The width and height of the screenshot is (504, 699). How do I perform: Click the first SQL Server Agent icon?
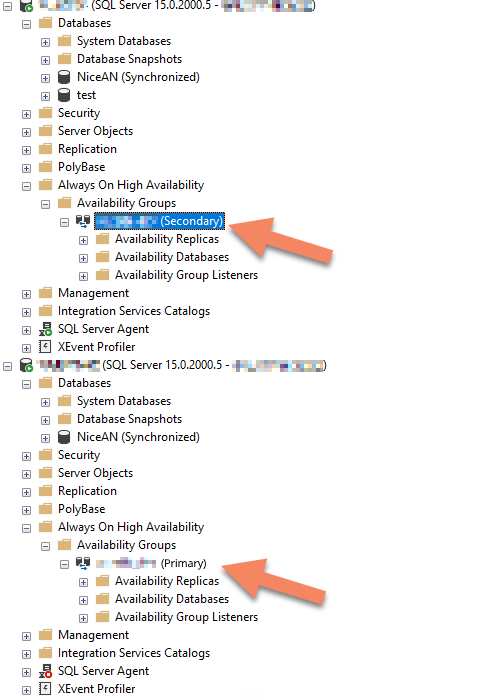point(45,329)
